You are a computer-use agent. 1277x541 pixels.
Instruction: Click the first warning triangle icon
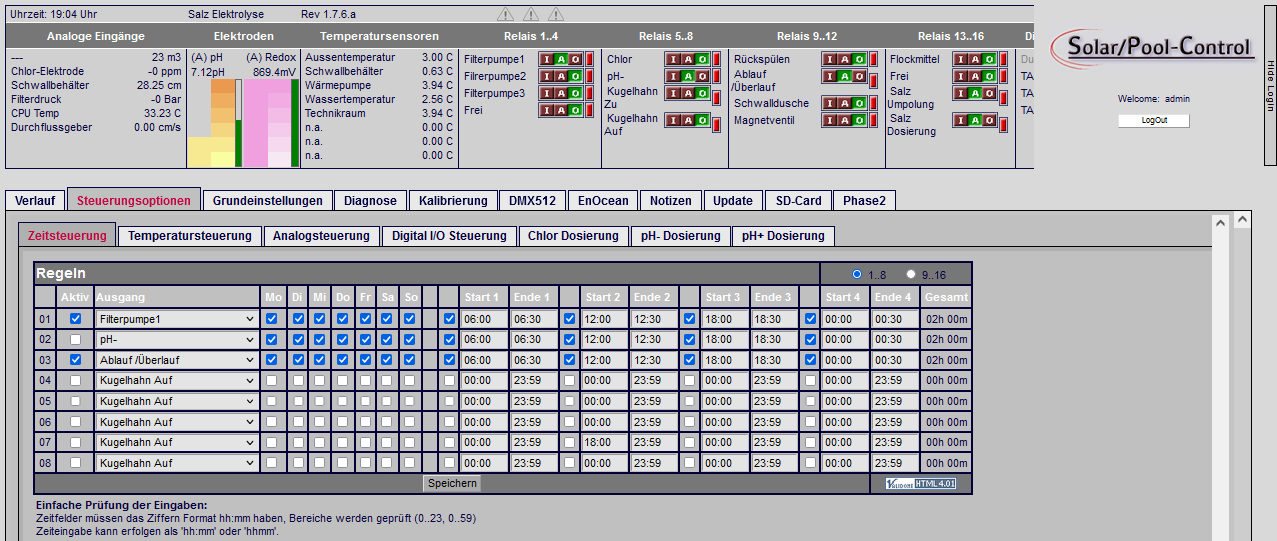pyautogui.click(x=506, y=15)
